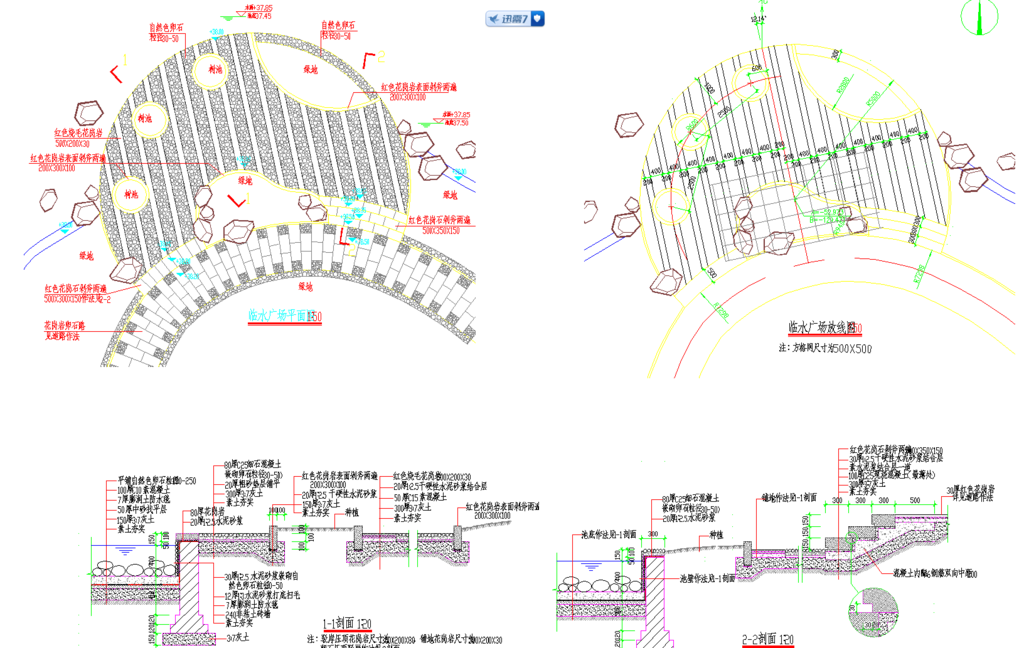Open the shield dropdown beside 迅雷7

point(537,19)
